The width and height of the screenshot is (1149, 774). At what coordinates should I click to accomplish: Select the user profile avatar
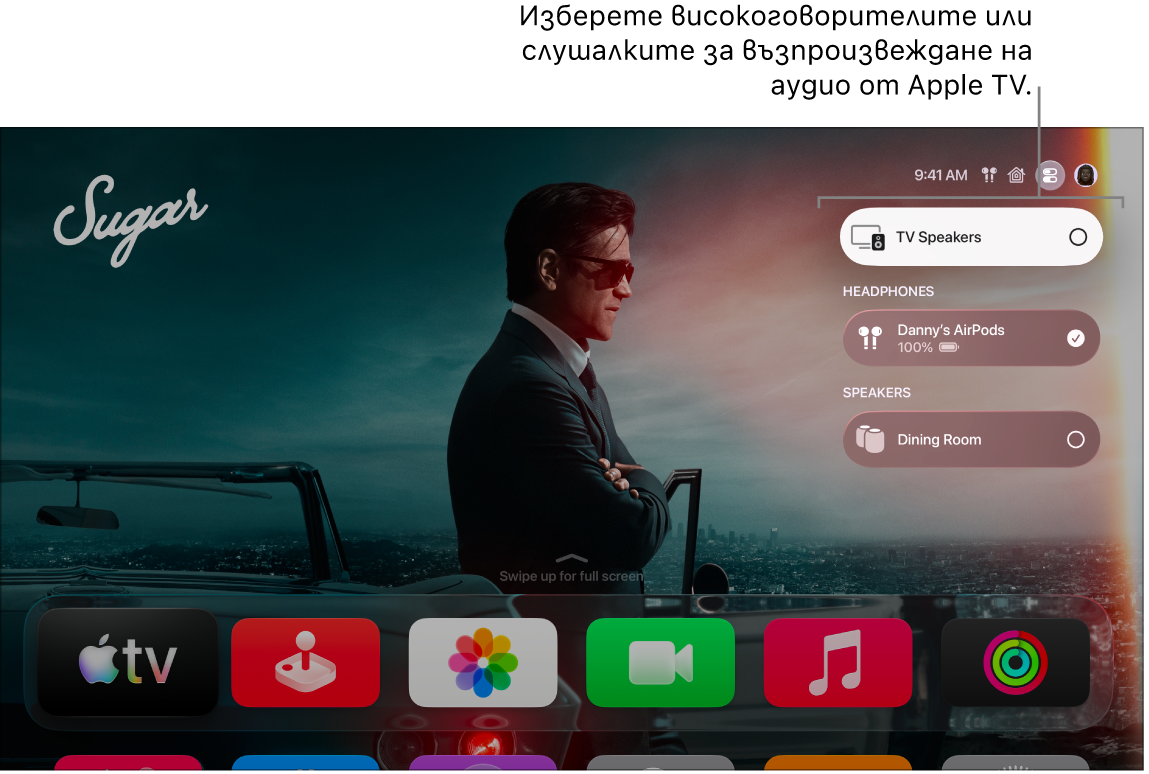pyautogui.click(x=1085, y=175)
